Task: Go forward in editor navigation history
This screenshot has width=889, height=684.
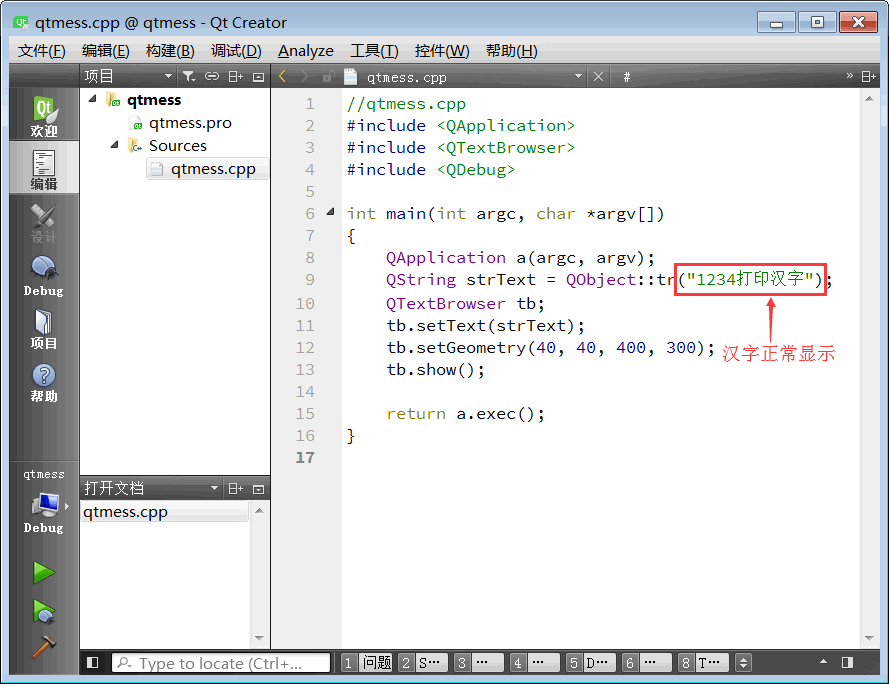Action: pos(304,76)
